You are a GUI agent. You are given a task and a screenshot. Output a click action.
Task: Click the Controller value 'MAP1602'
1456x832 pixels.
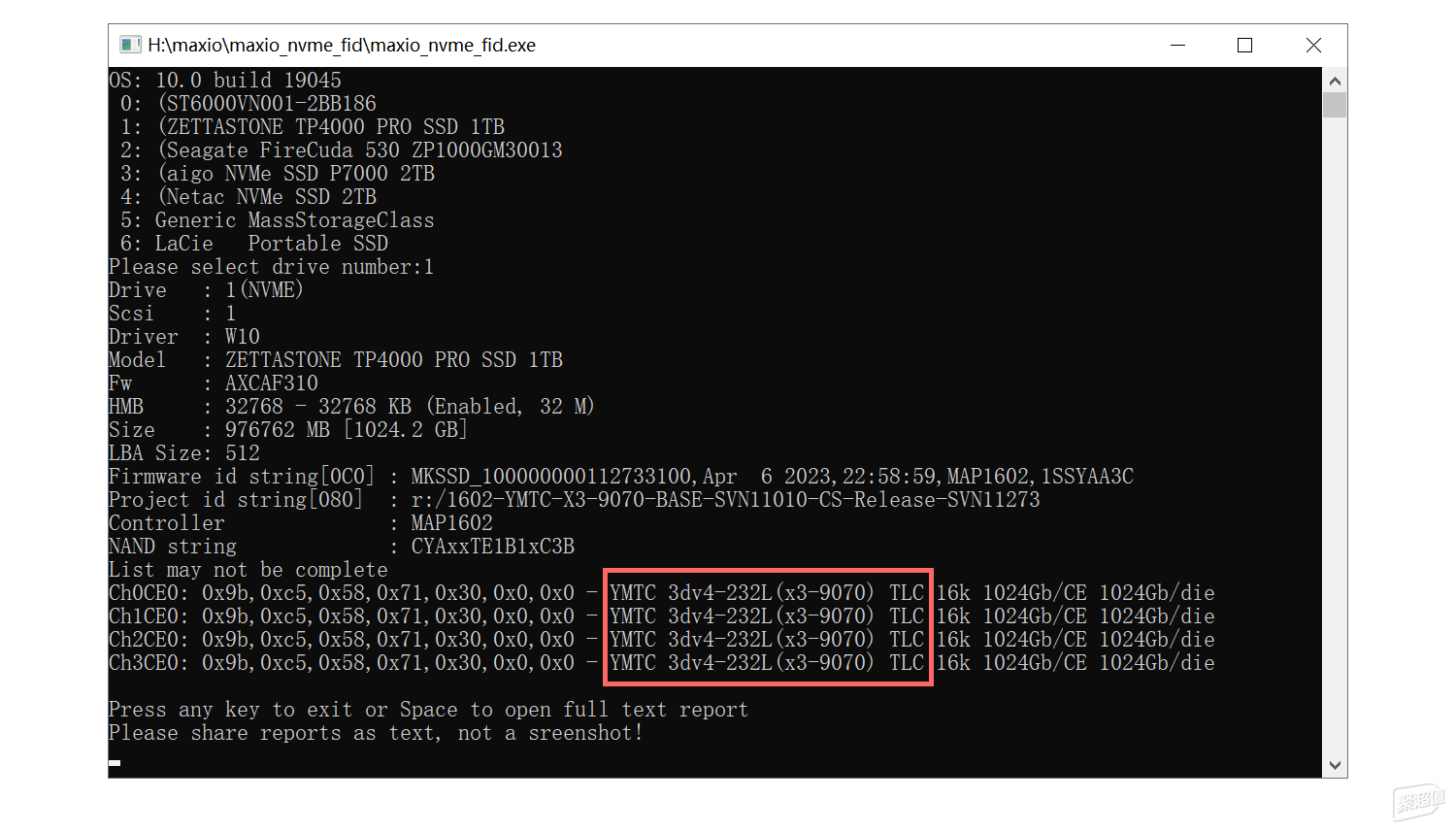point(452,523)
